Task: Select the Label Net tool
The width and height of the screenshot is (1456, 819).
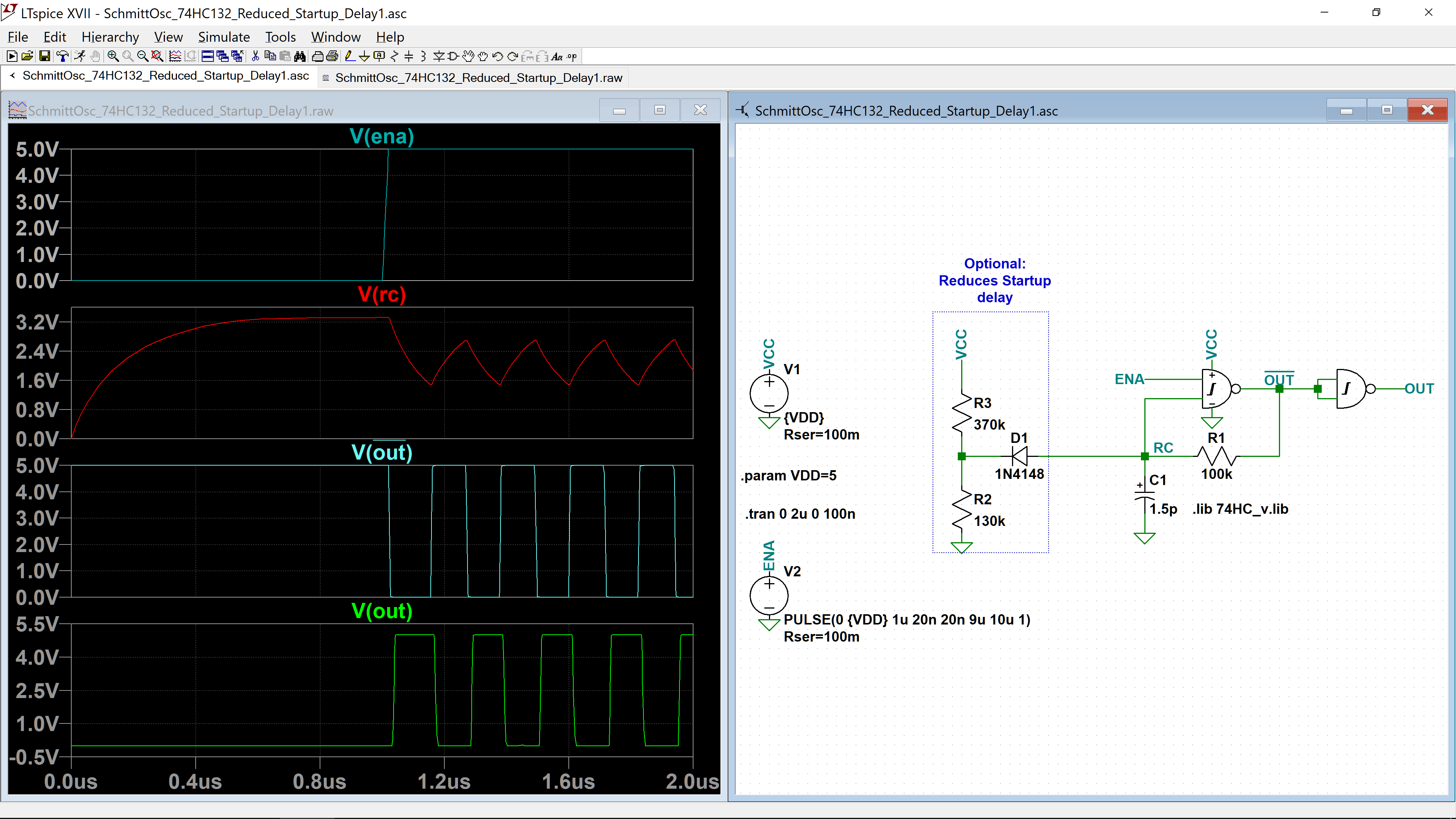Action: point(379,56)
